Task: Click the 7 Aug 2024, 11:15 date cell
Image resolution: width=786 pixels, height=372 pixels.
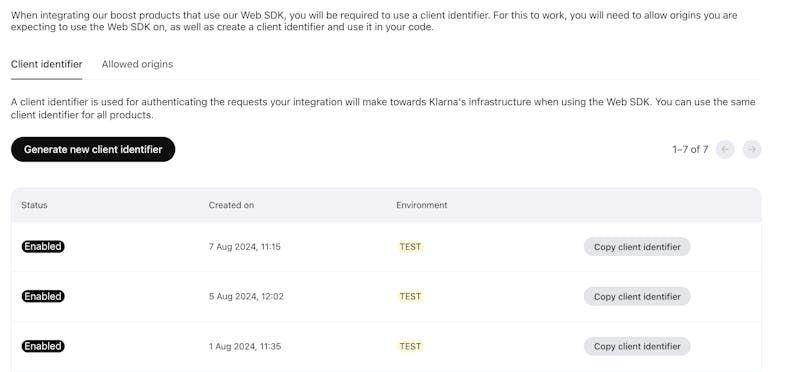Action: (x=245, y=247)
